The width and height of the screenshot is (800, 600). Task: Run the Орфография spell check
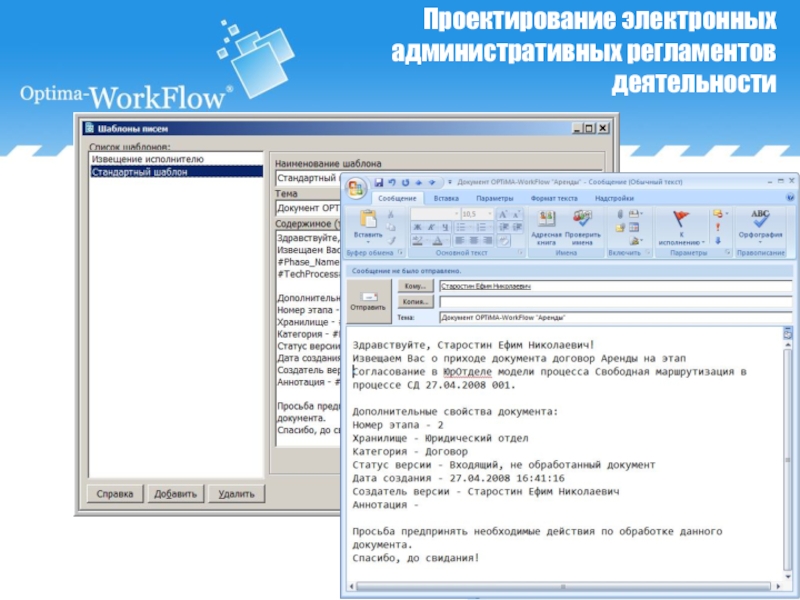(x=760, y=225)
